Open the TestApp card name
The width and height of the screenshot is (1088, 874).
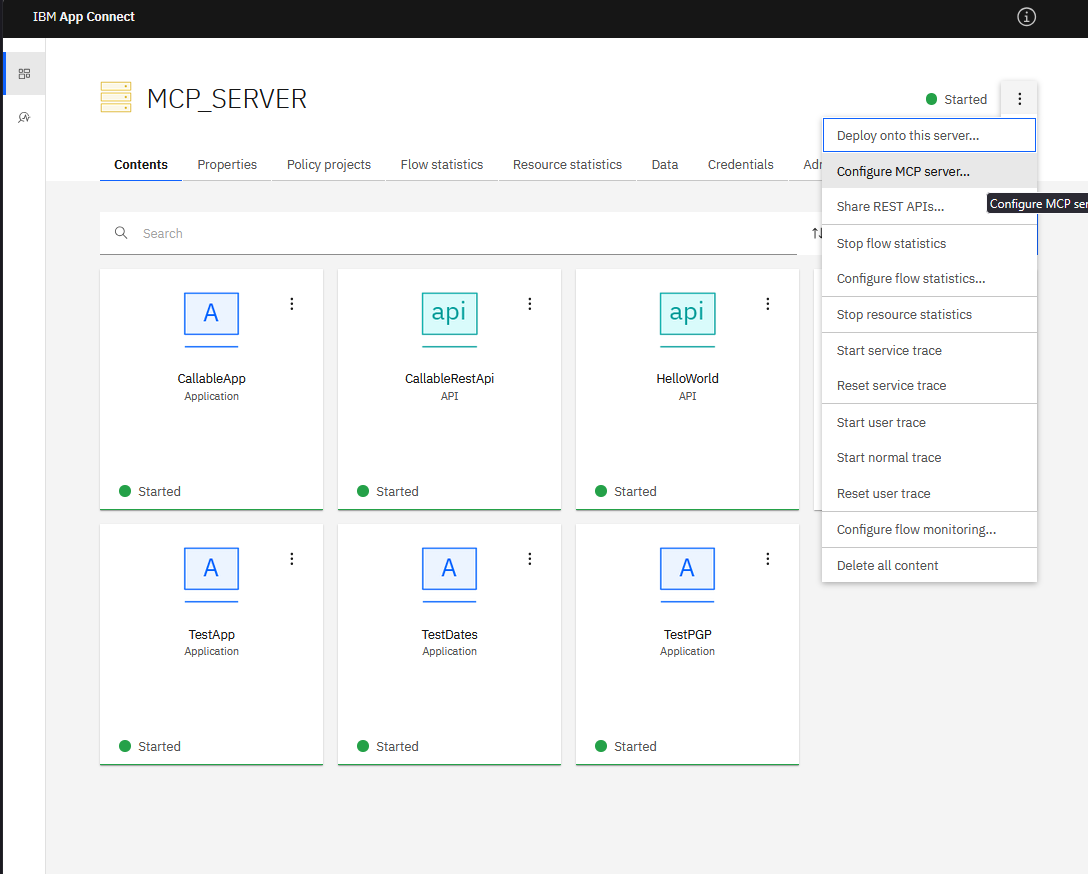212,635
